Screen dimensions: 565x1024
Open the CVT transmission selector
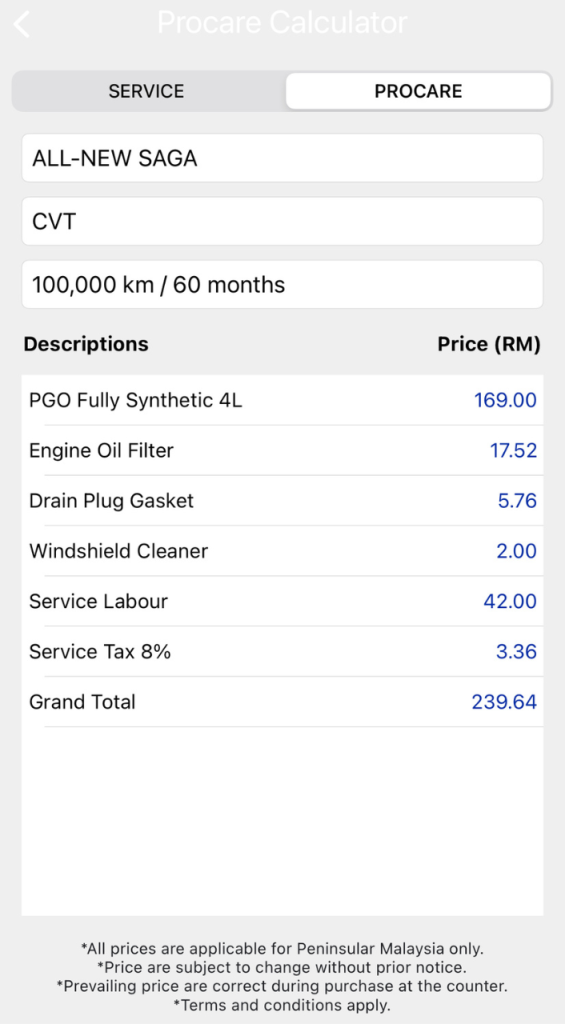tap(282, 221)
